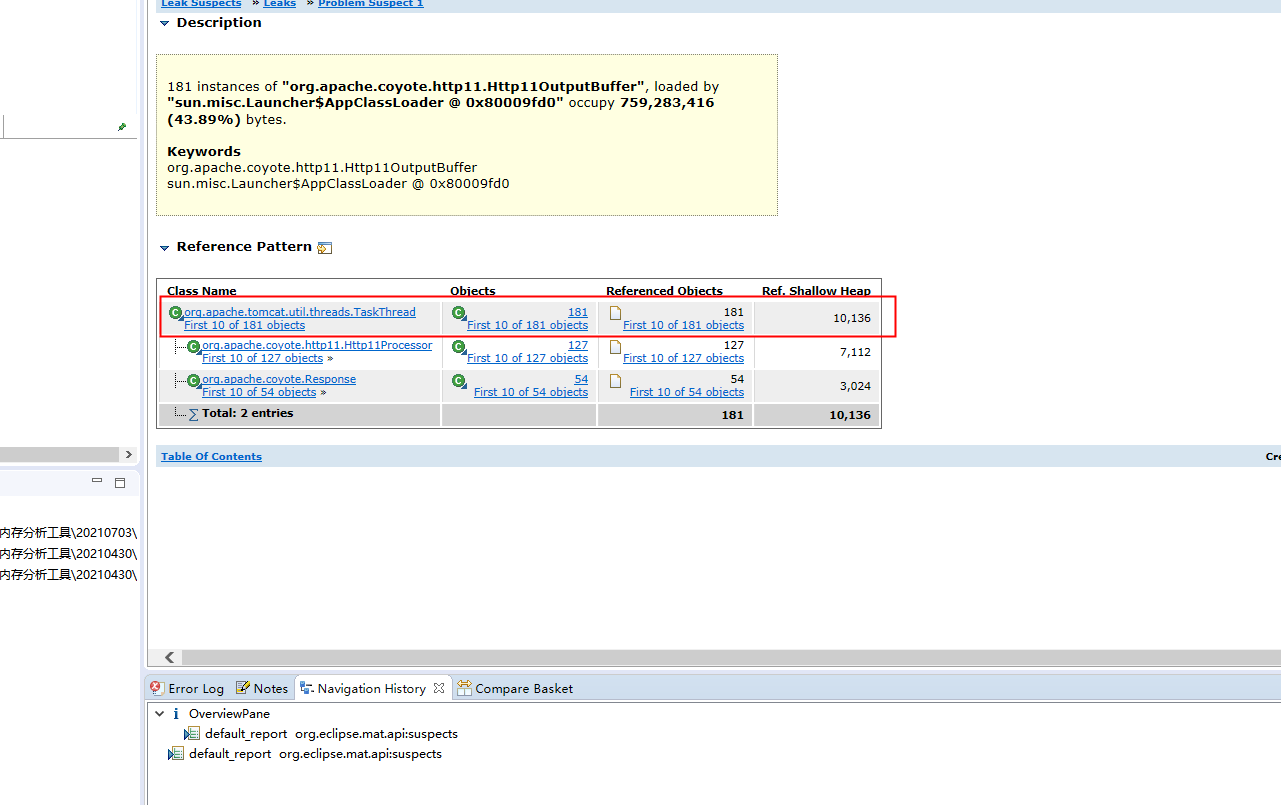The image size is (1281, 805).
Task: Collapse the Reference Pattern section
Action: point(164,247)
